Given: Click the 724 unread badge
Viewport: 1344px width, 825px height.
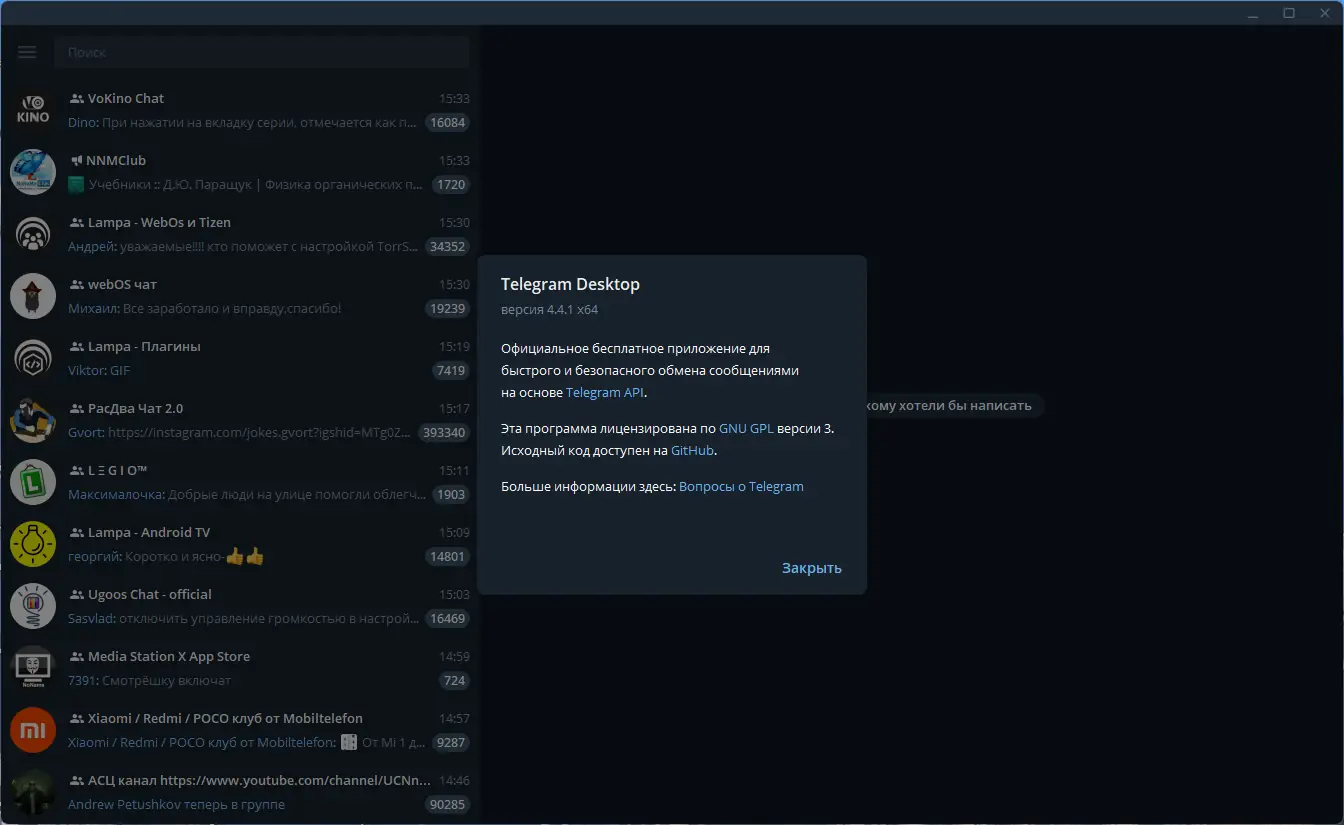Looking at the screenshot, I should tap(455, 681).
